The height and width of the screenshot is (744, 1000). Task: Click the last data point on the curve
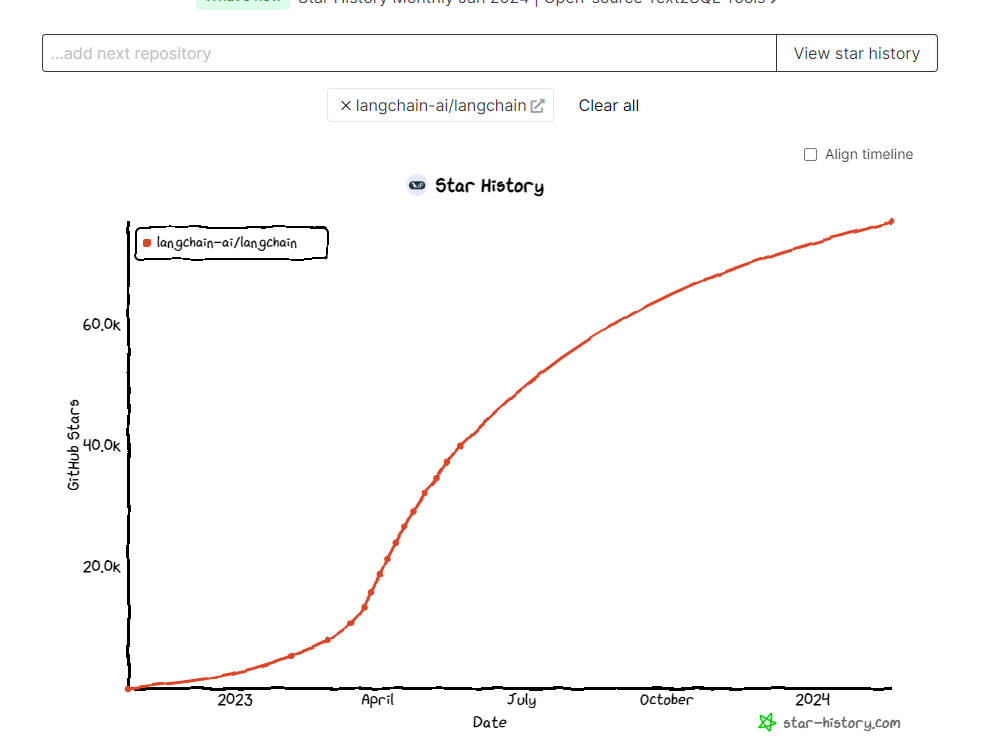point(891,221)
